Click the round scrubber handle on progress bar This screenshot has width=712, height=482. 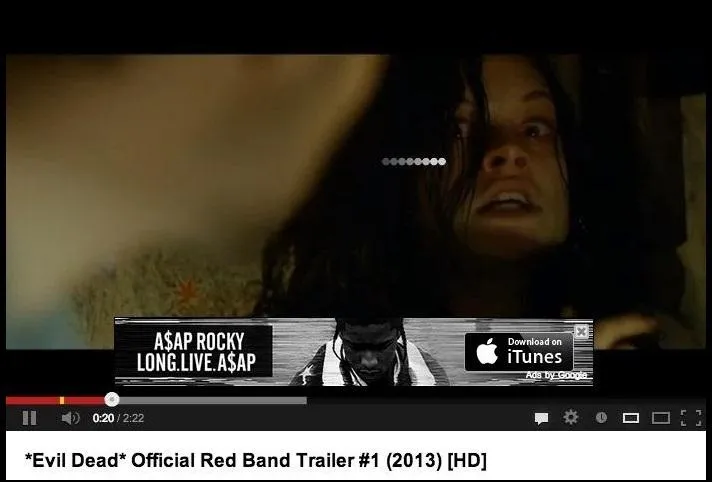(x=112, y=400)
